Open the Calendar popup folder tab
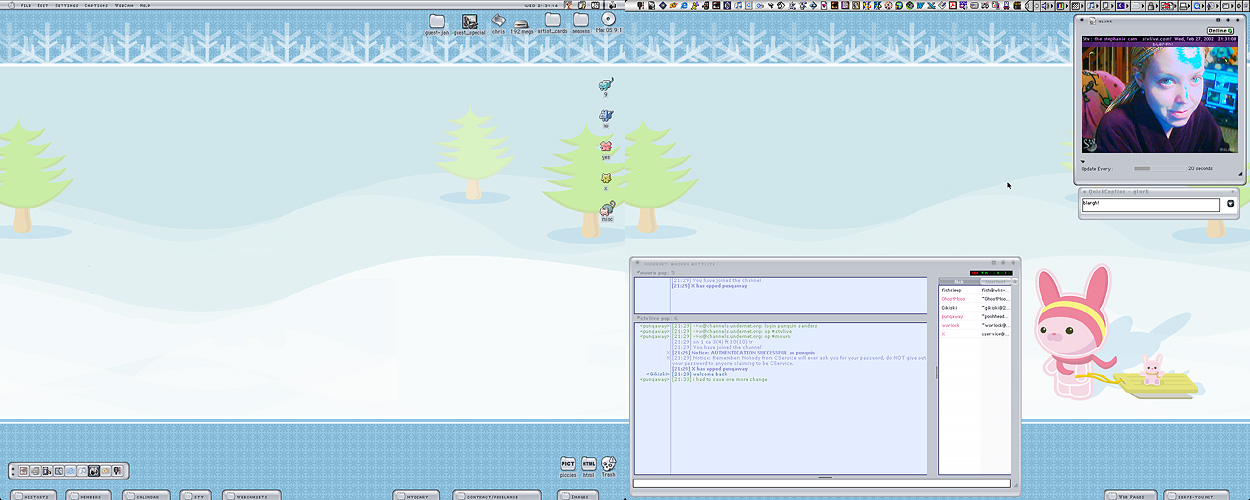 [x=147, y=495]
